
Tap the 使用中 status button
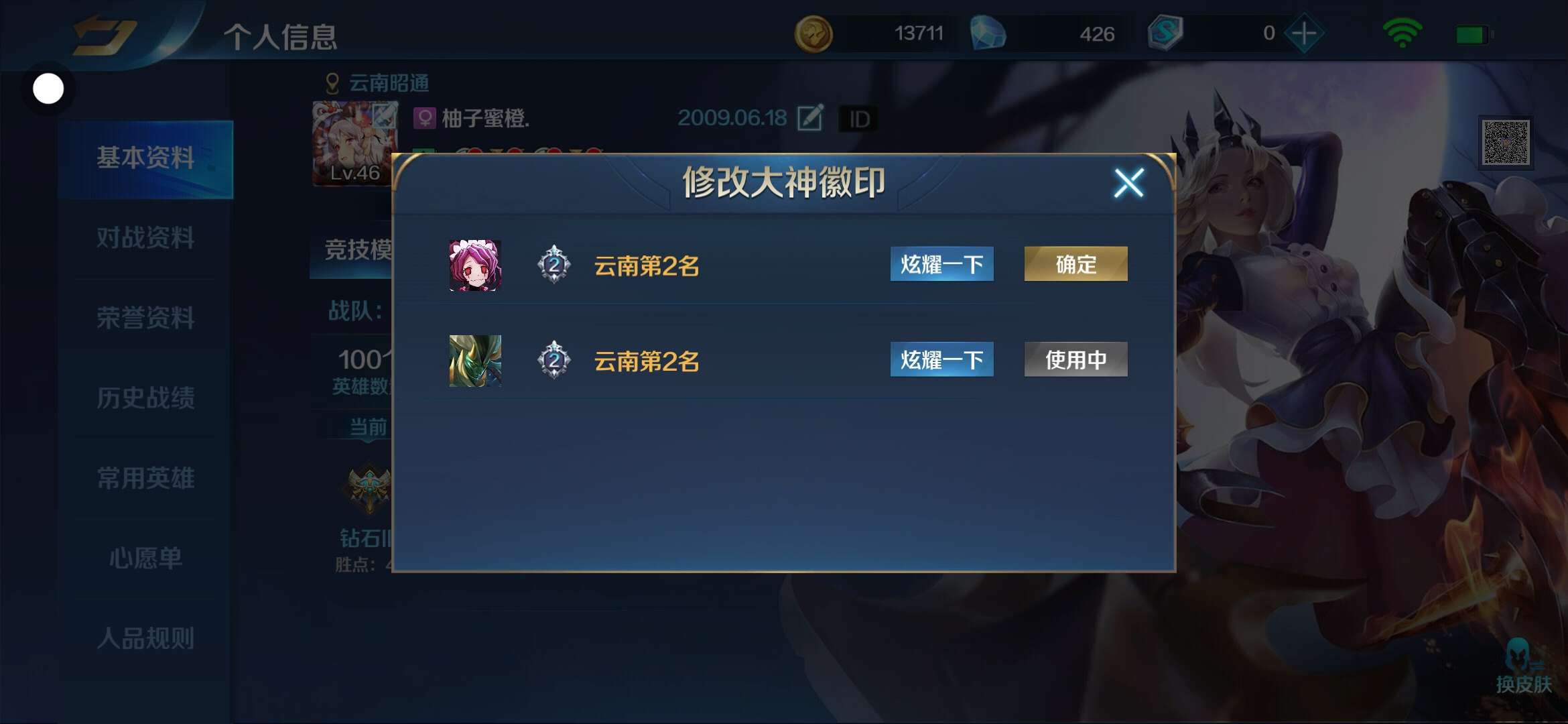point(1075,359)
